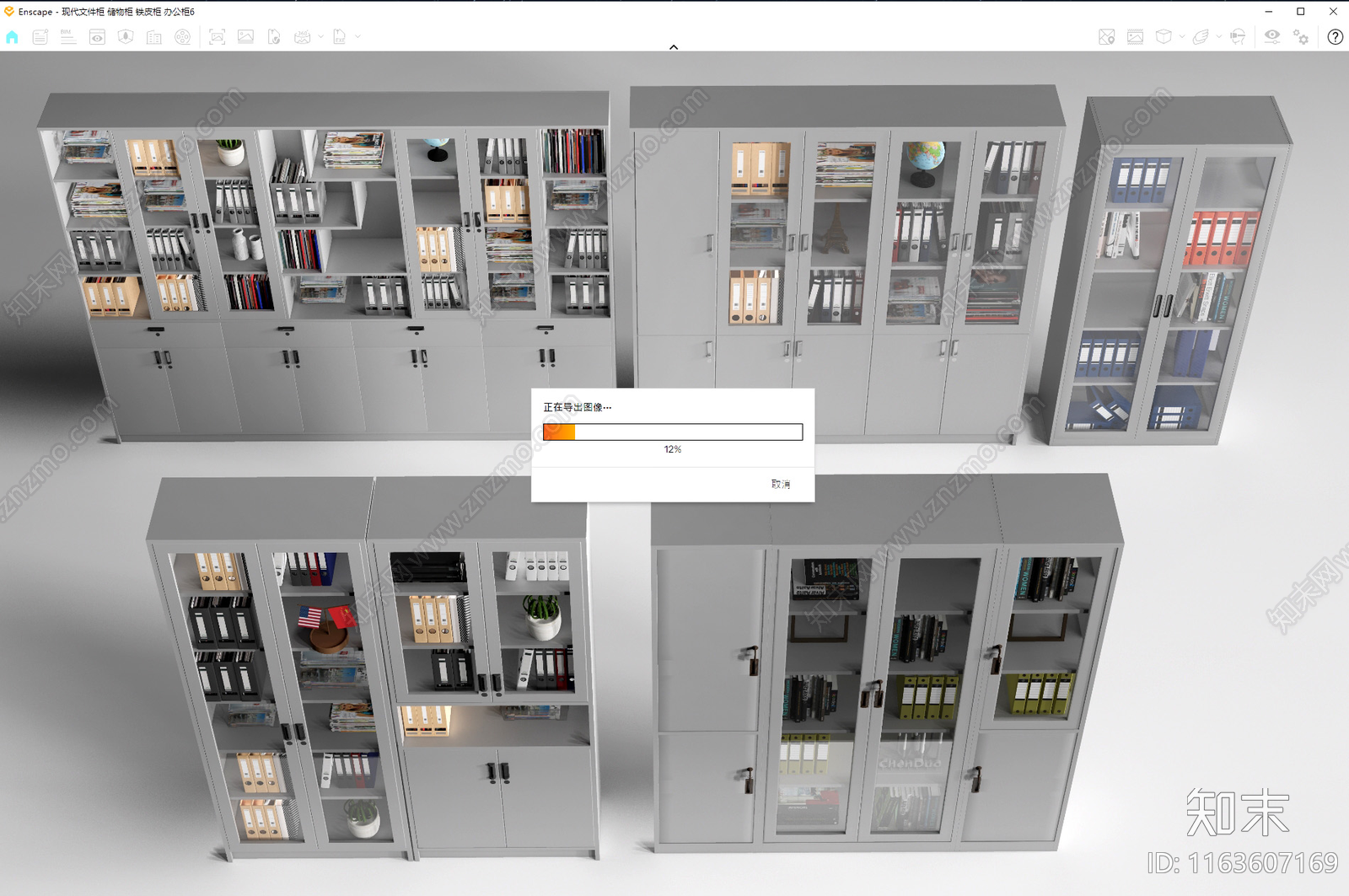Screen dimensions: 1349x896
Task: Click the Enscape title bar text
Action: click(x=106, y=12)
